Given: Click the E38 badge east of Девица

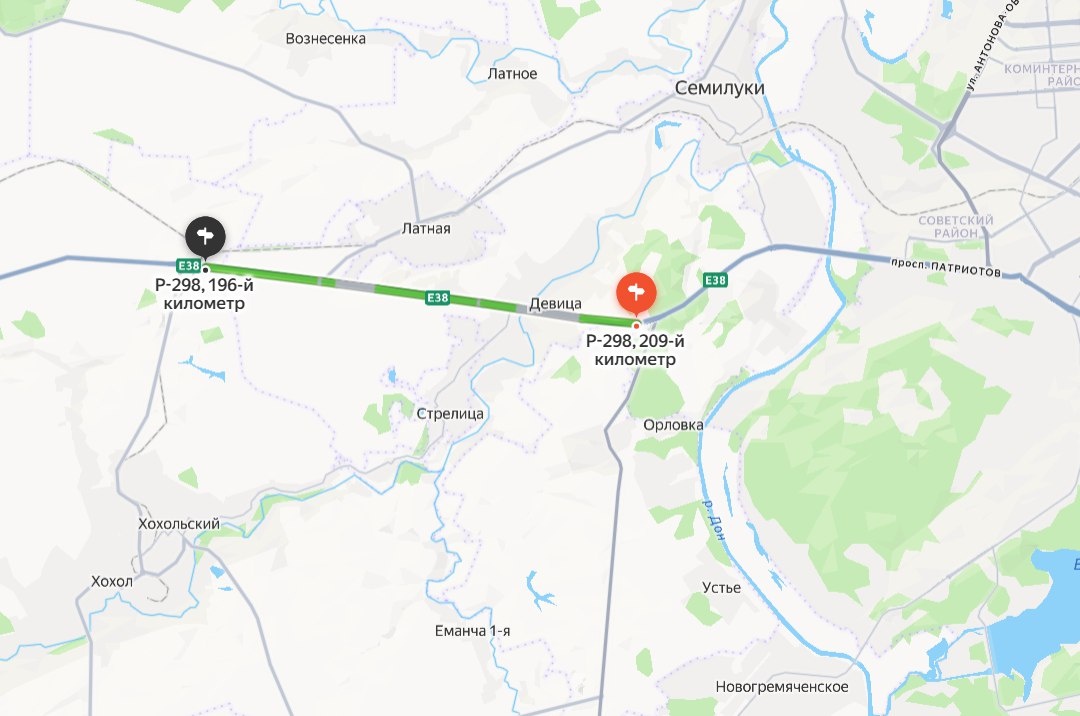Looking at the screenshot, I should click(x=716, y=280).
